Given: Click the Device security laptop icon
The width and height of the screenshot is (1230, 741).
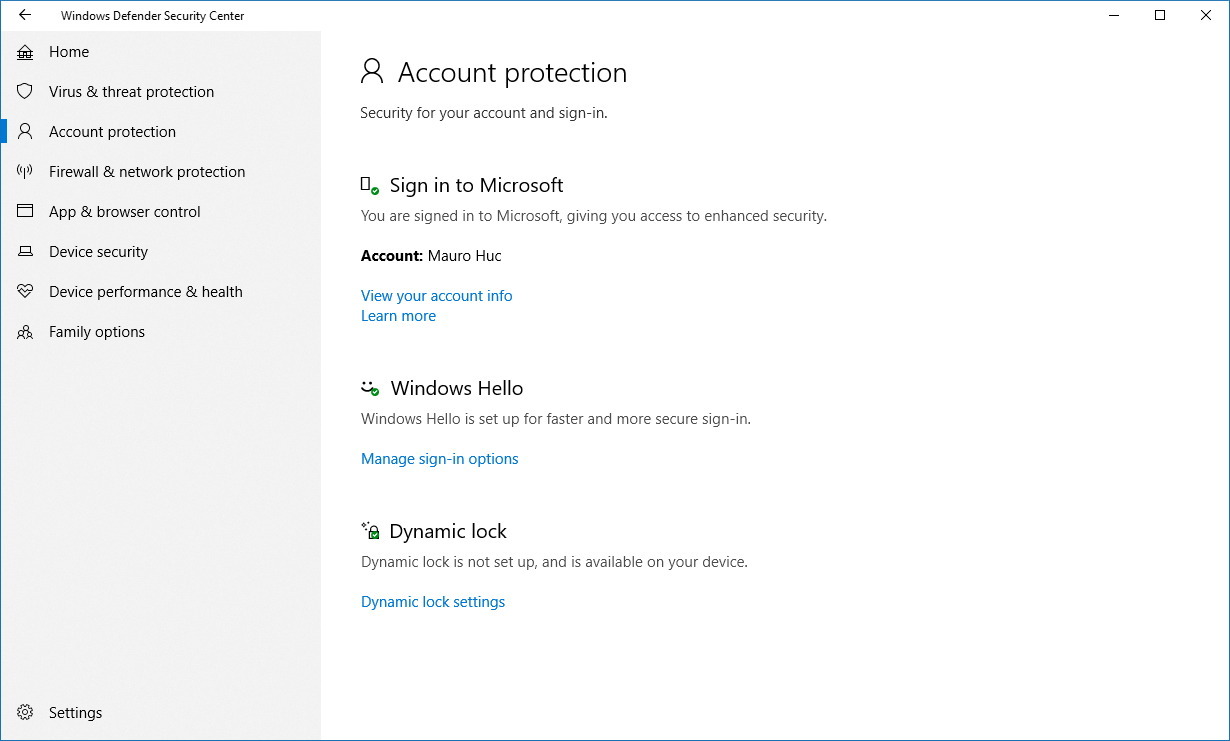Looking at the screenshot, I should pos(25,252).
